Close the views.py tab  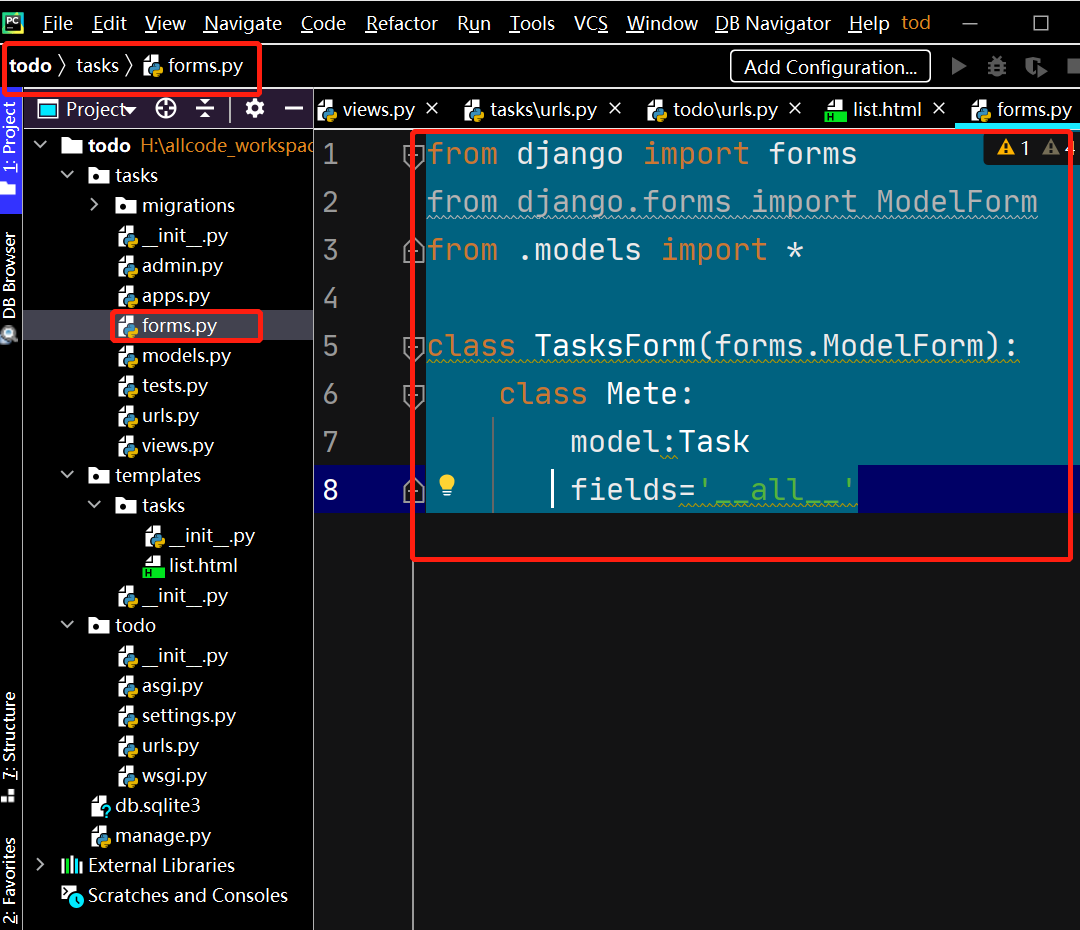pyautogui.click(x=433, y=109)
